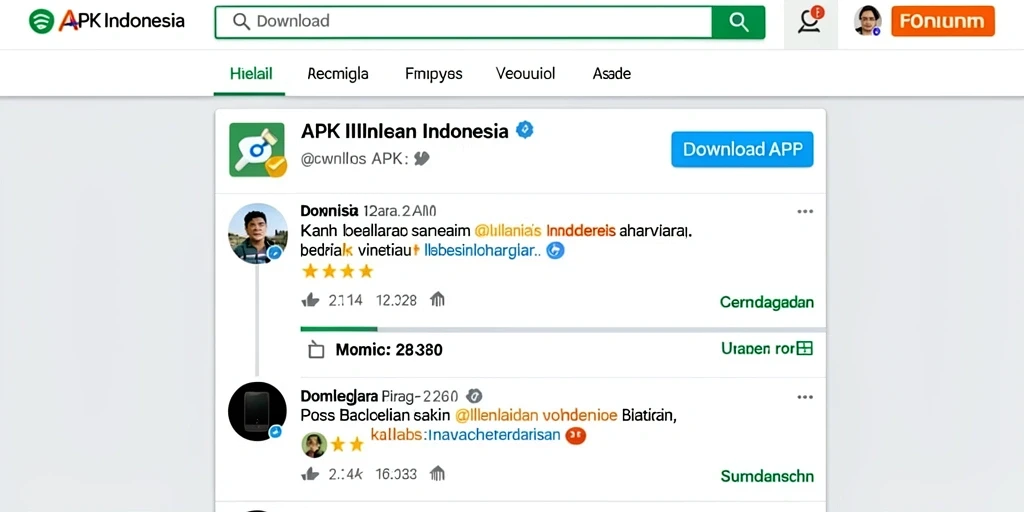Click the Sumdanschn link
Viewport: 1024px width, 512px height.
click(767, 476)
